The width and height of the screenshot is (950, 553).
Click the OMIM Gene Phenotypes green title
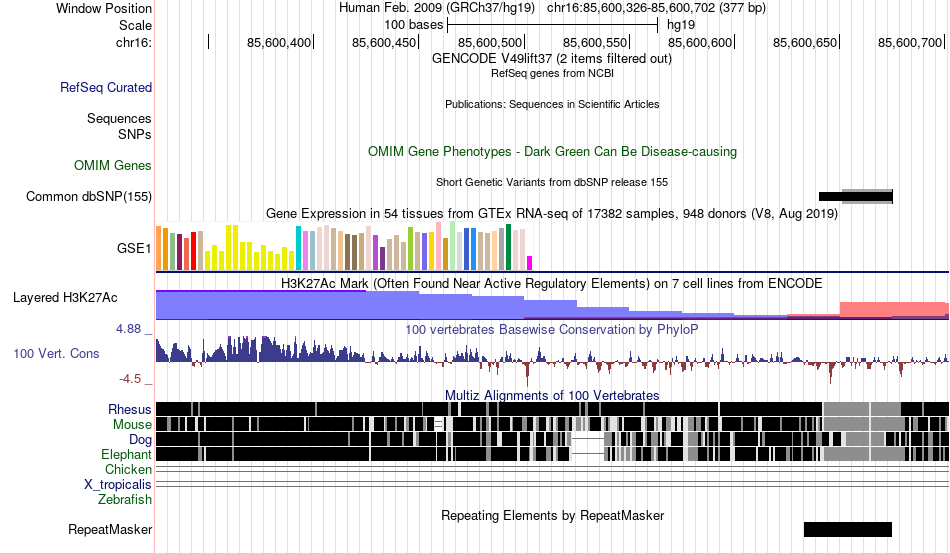coord(552,151)
